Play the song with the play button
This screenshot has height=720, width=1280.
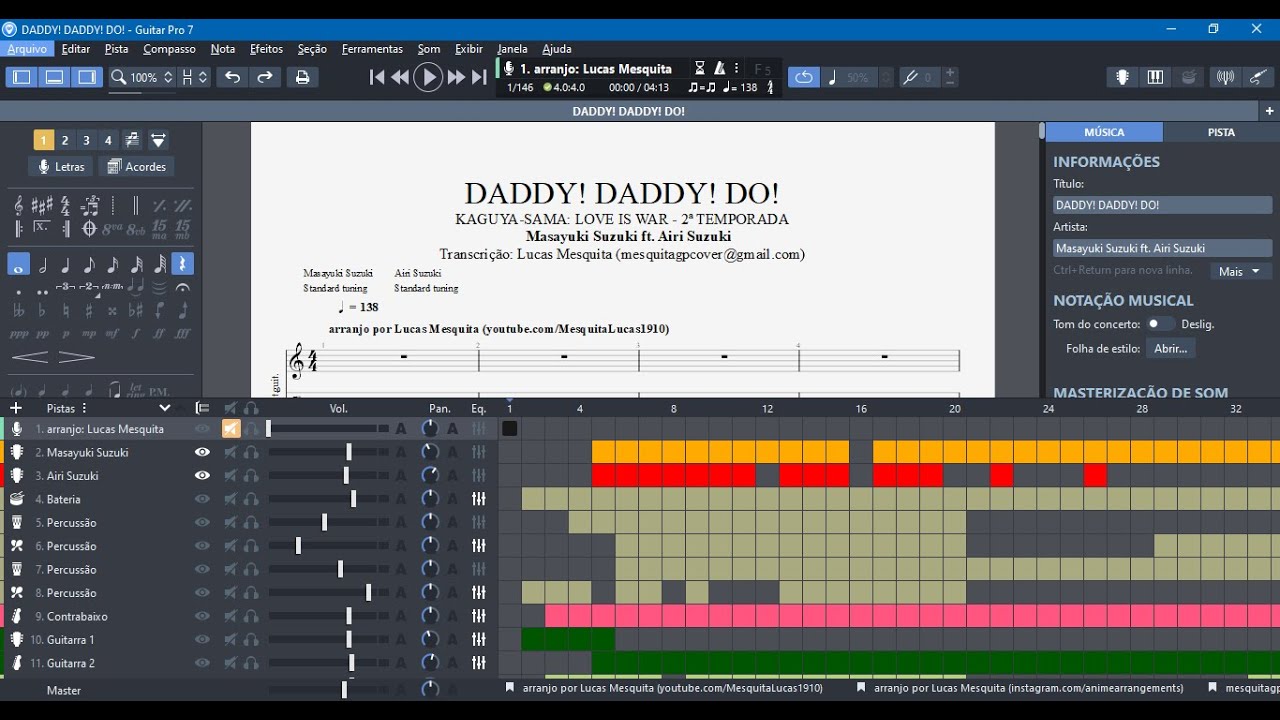tap(428, 77)
